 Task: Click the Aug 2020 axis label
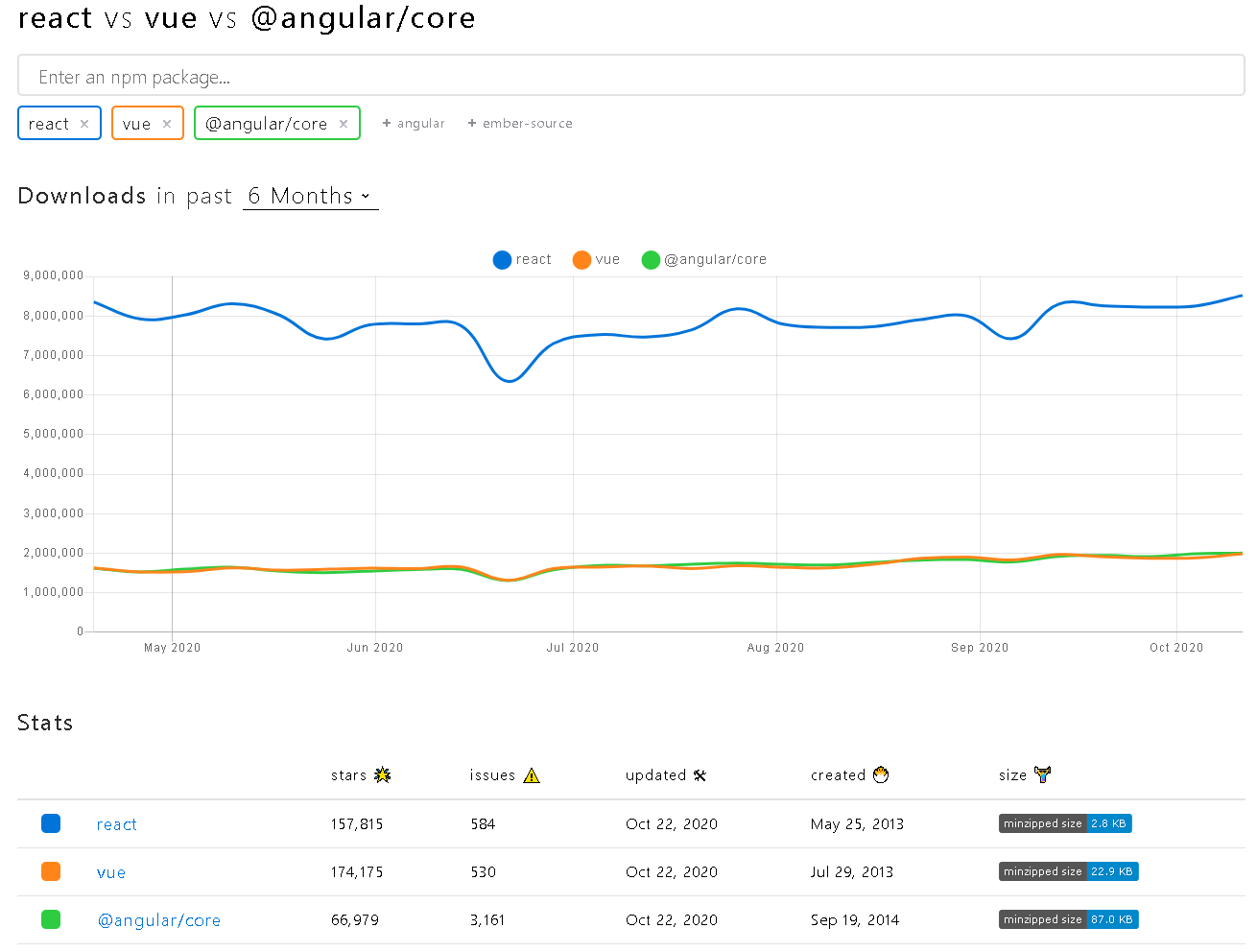tap(776, 648)
